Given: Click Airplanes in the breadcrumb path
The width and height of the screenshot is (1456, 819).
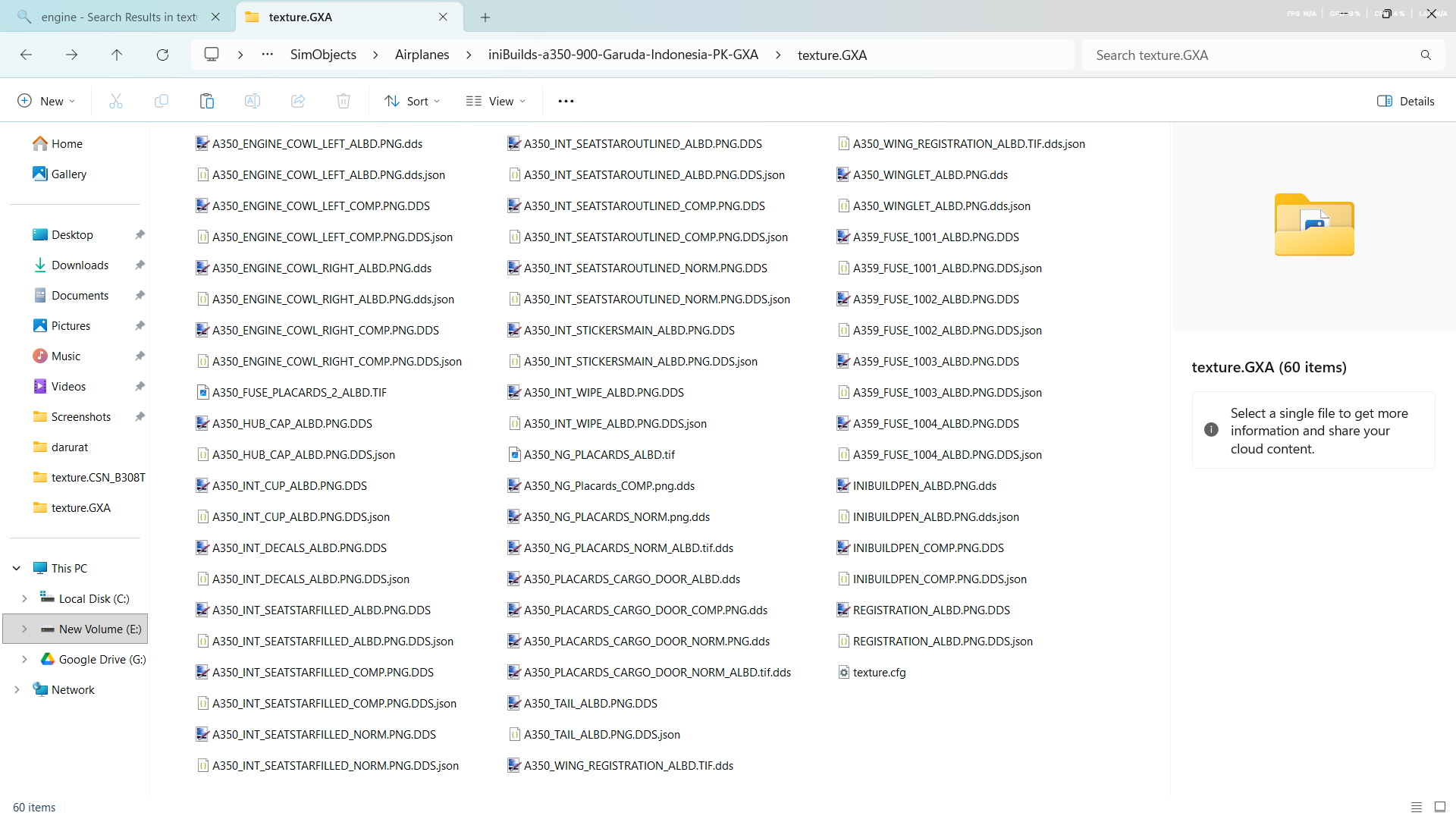Looking at the screenshot, I should (x=422, y=55).
